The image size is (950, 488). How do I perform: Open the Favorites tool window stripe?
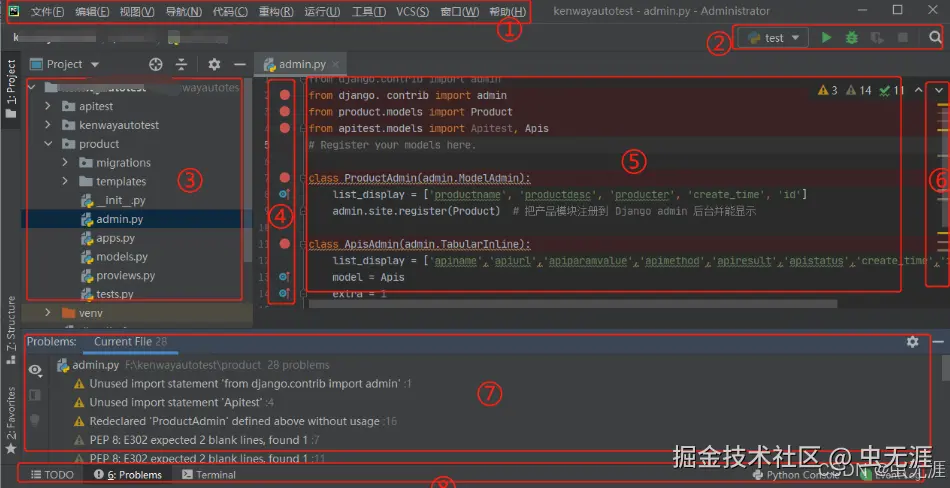click(x=11, y=421)
